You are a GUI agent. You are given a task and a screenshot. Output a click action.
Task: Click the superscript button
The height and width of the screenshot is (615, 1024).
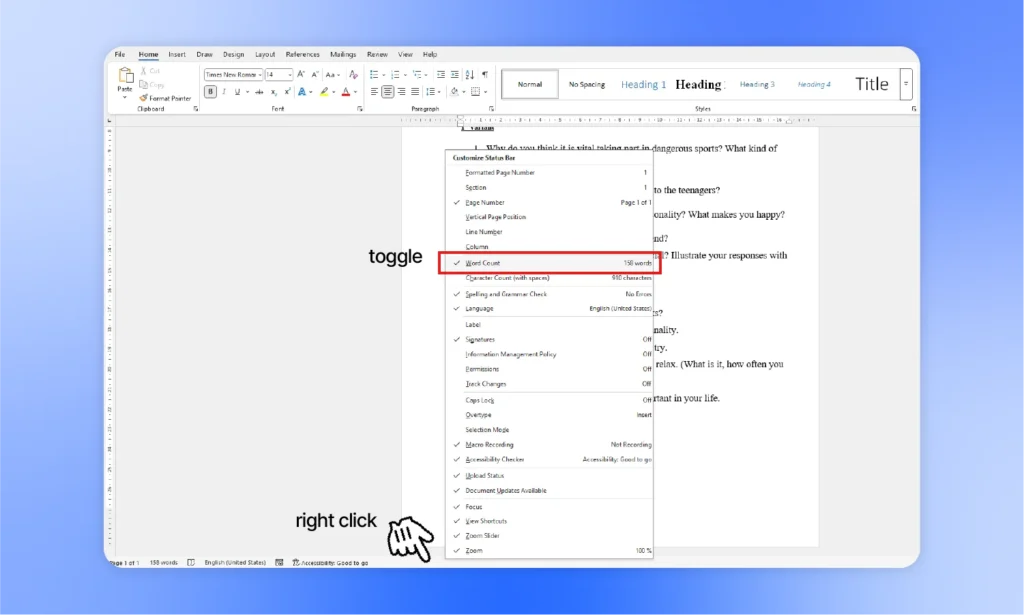[287, 92]
